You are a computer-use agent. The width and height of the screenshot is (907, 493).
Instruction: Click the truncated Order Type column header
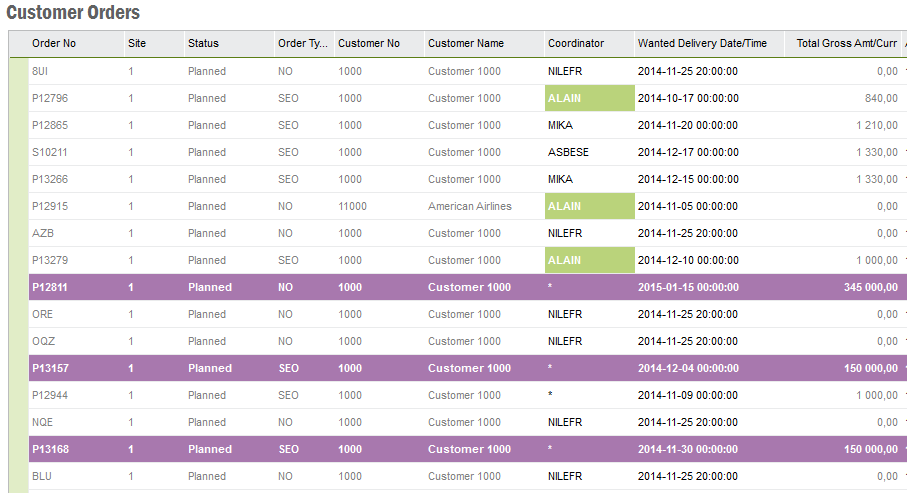[x=302, y=43]
